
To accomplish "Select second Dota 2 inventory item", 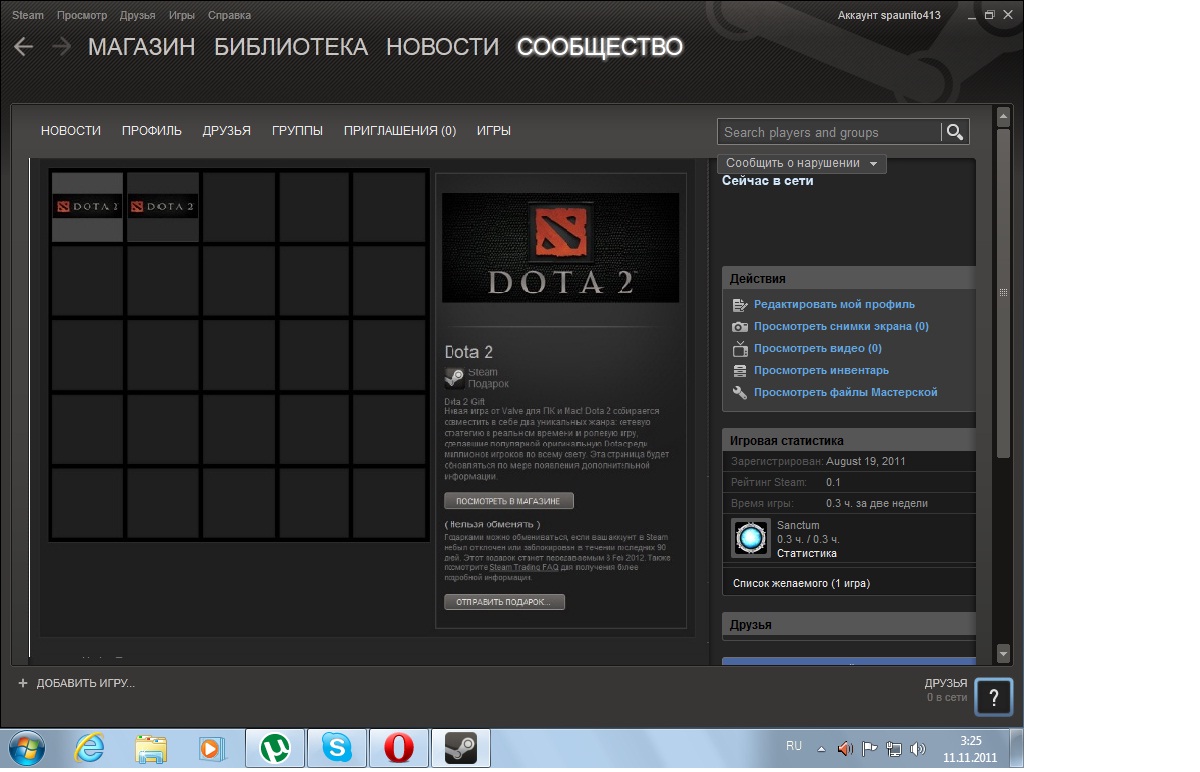I will [163, 206].
